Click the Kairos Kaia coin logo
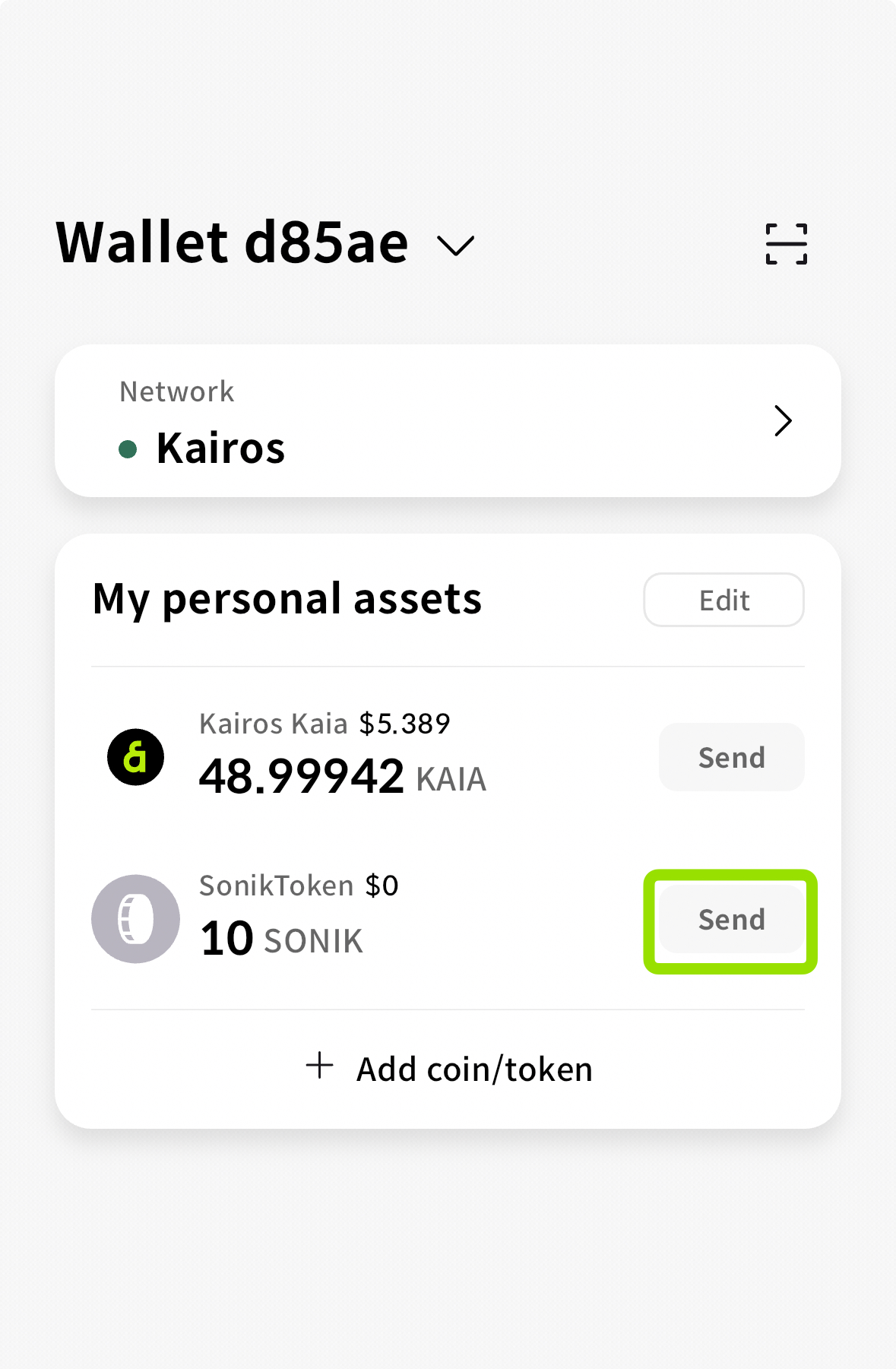This screenshot has height=1369, width=896. (135, 757)
